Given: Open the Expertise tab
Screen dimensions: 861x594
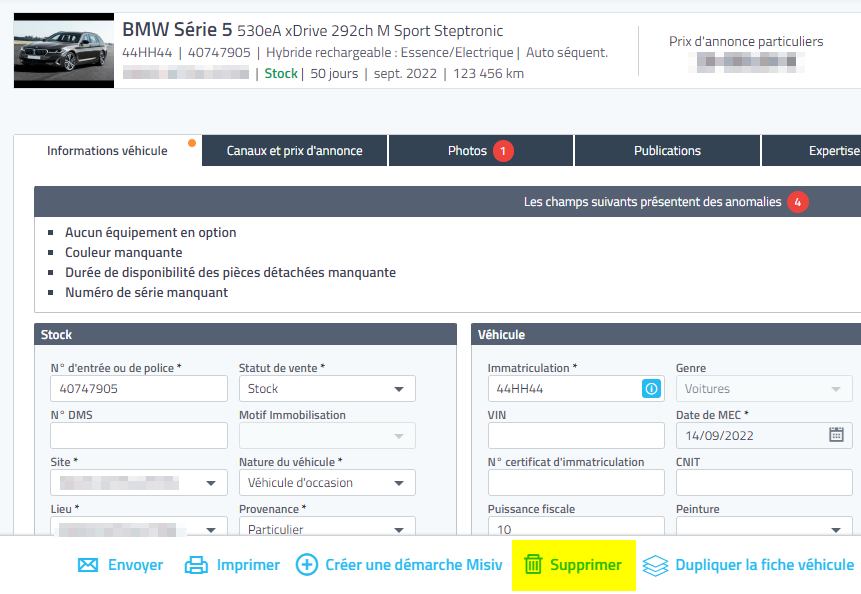Looking at the screenshot, I should pos(812,151).
